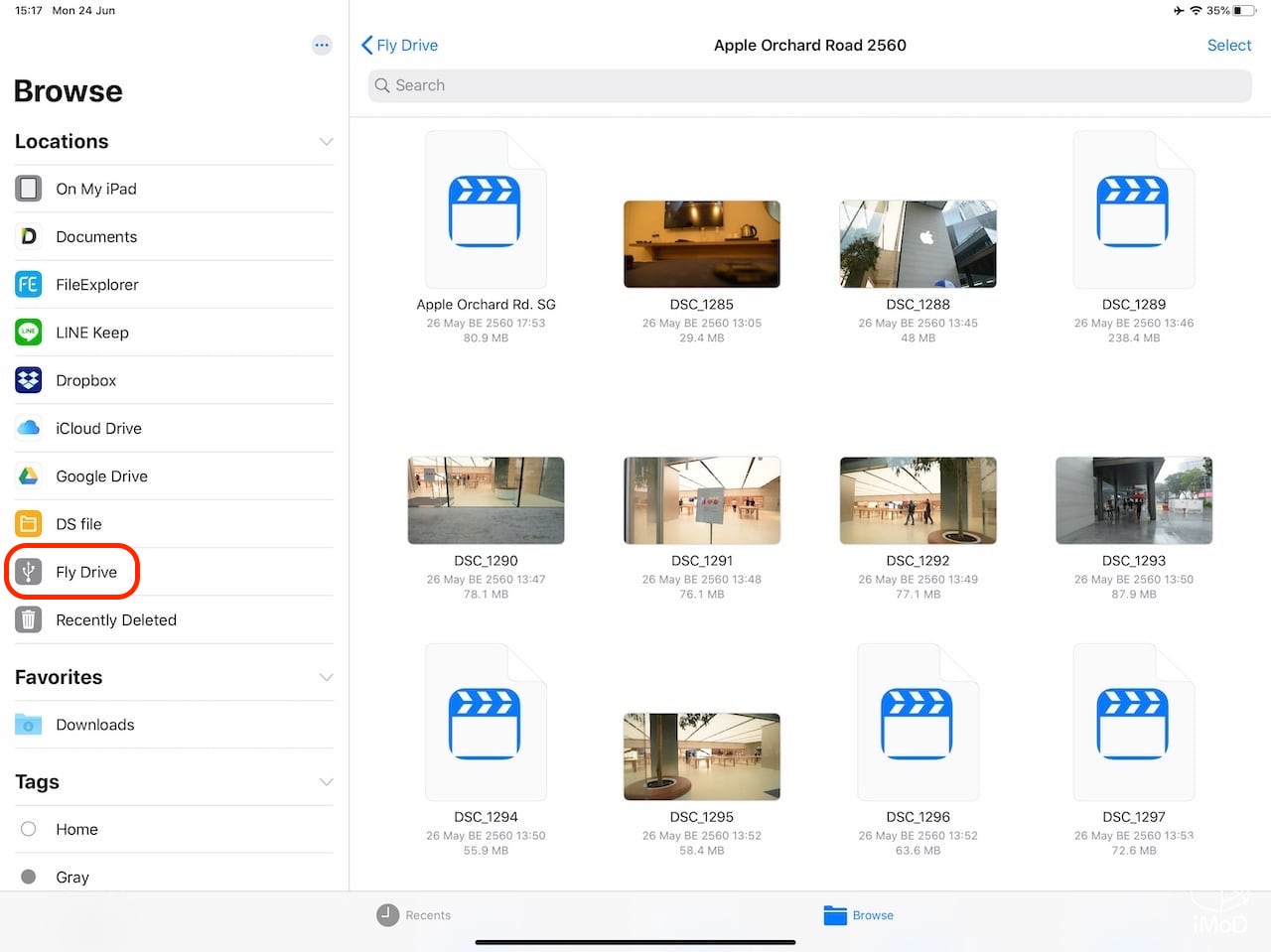Open the Downloads favorite folder
Screen dimensions: 1271x952
click(95, 725)
